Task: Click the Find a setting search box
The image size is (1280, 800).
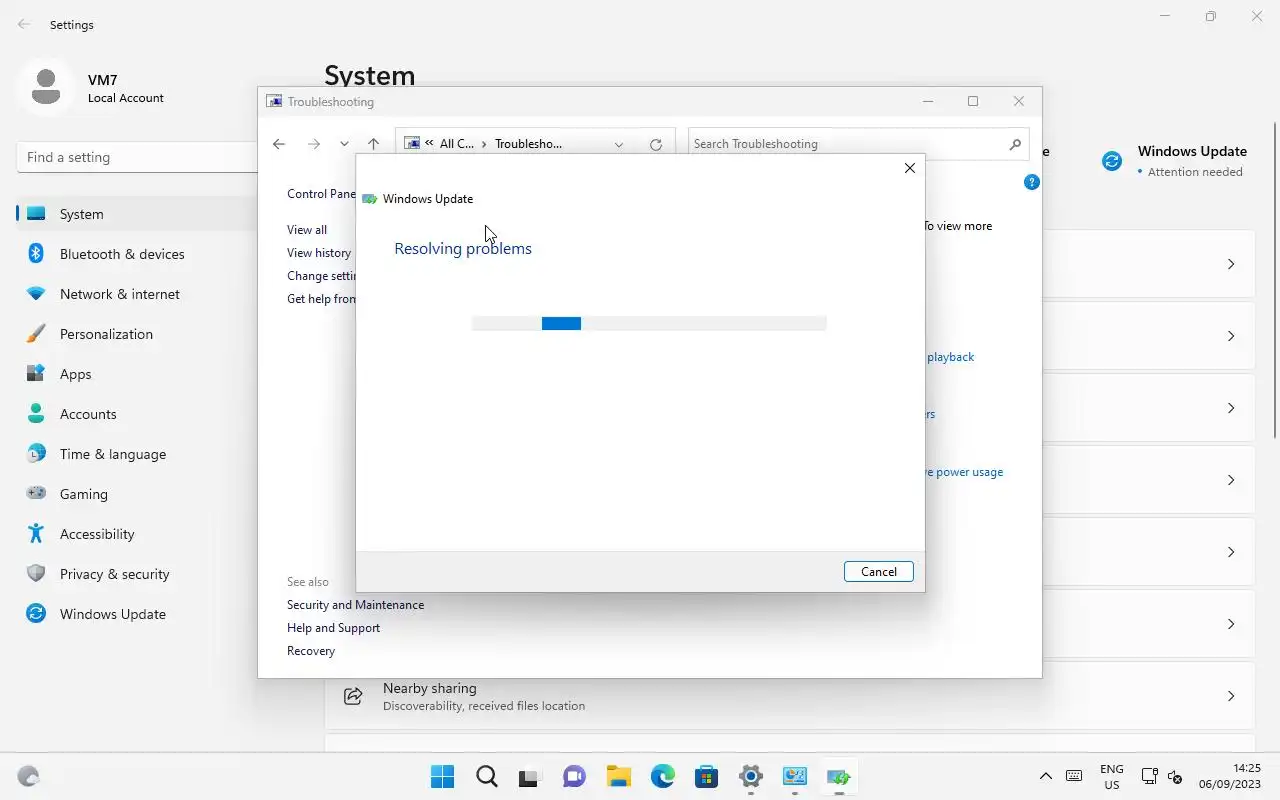Action: 137,157
